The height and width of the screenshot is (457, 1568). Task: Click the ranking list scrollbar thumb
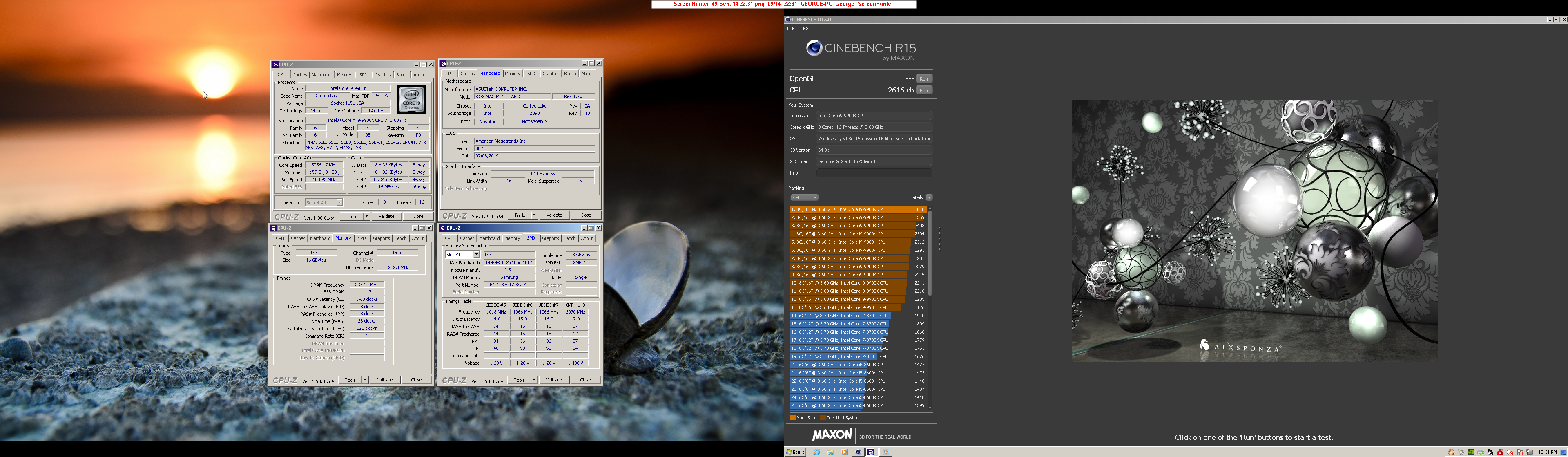coord(930,253)
